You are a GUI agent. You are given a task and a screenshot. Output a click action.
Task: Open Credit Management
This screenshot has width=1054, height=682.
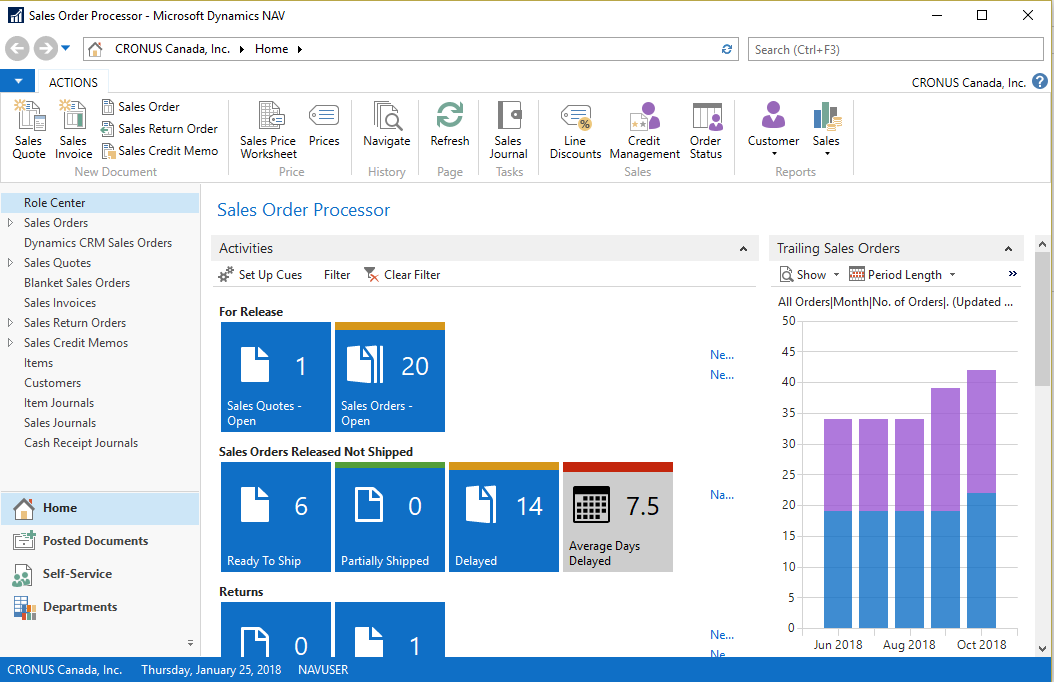click(x=645, y=130)
